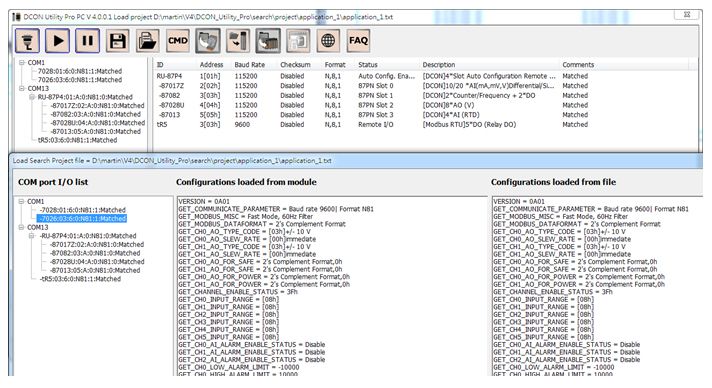Click VERSION = 0A01 in module configurations
The image size is (712, 388).
coord(204,201)
